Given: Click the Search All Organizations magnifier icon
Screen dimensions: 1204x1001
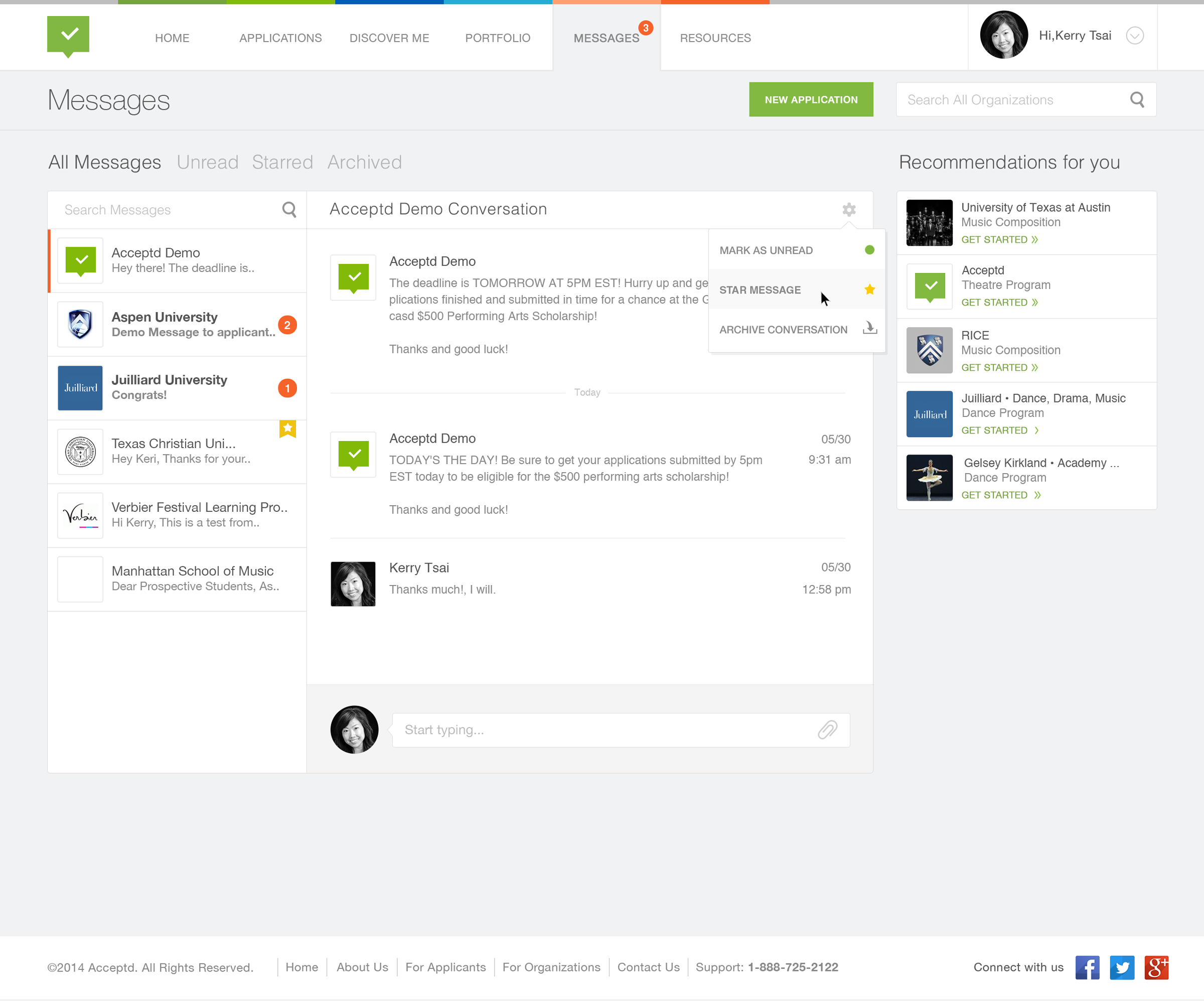Looking at the screenshot, I should coord(1137,100).
